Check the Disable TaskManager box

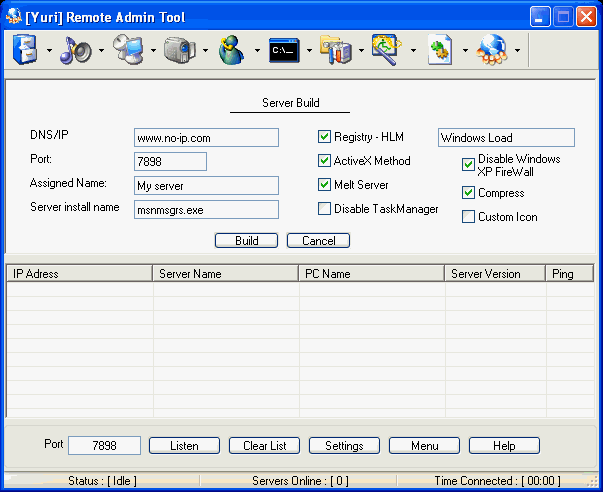tap(324, 209)
